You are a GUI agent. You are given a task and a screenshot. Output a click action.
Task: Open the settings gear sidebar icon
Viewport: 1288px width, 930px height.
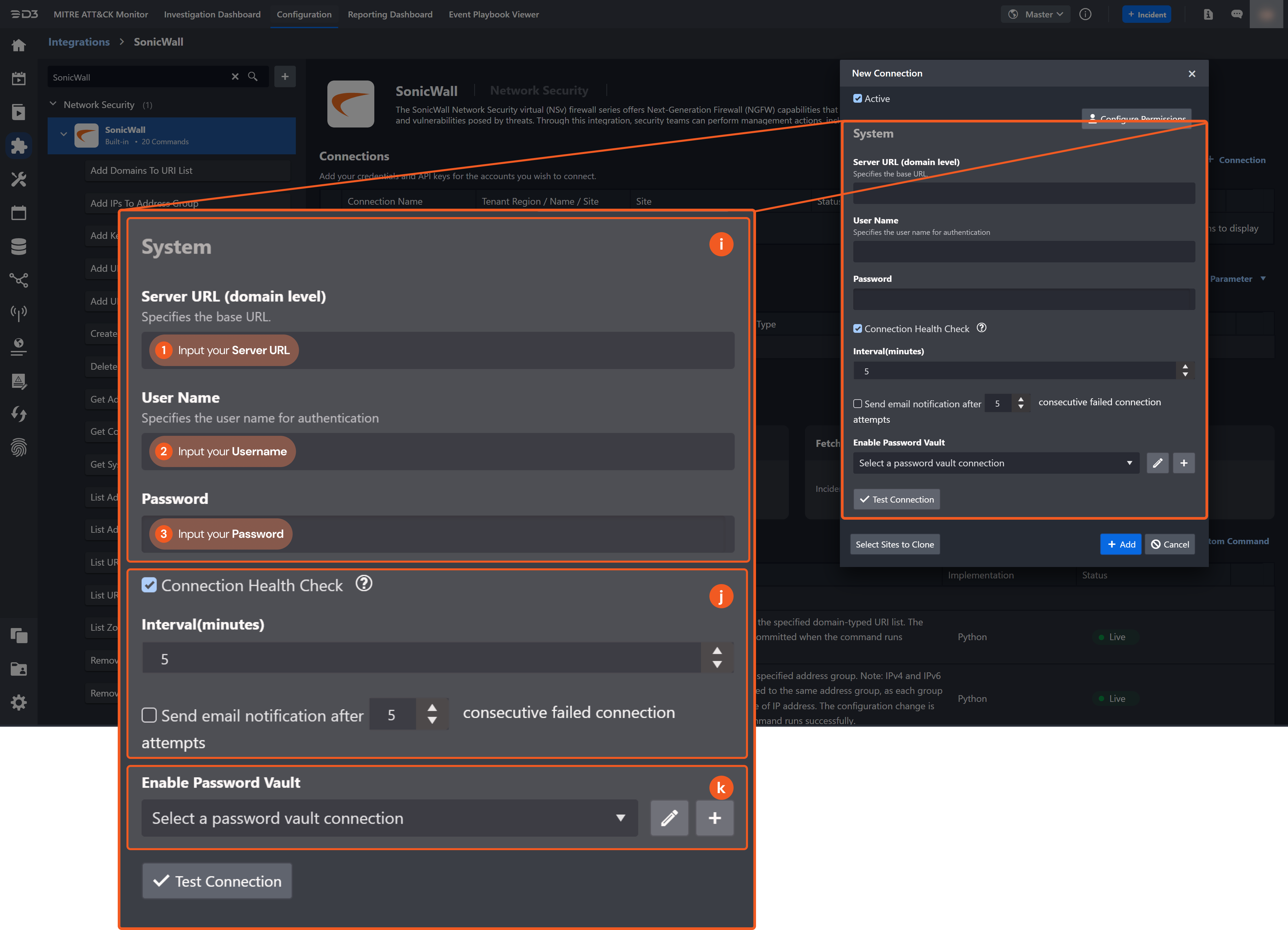tap(19, 703)
